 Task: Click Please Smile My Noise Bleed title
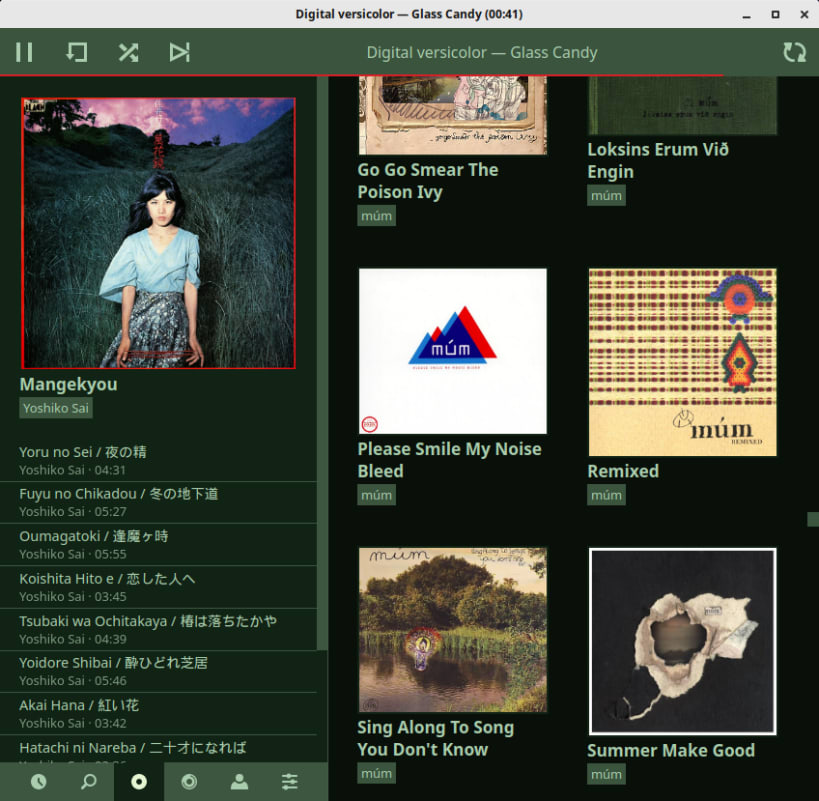pos(449,460)
